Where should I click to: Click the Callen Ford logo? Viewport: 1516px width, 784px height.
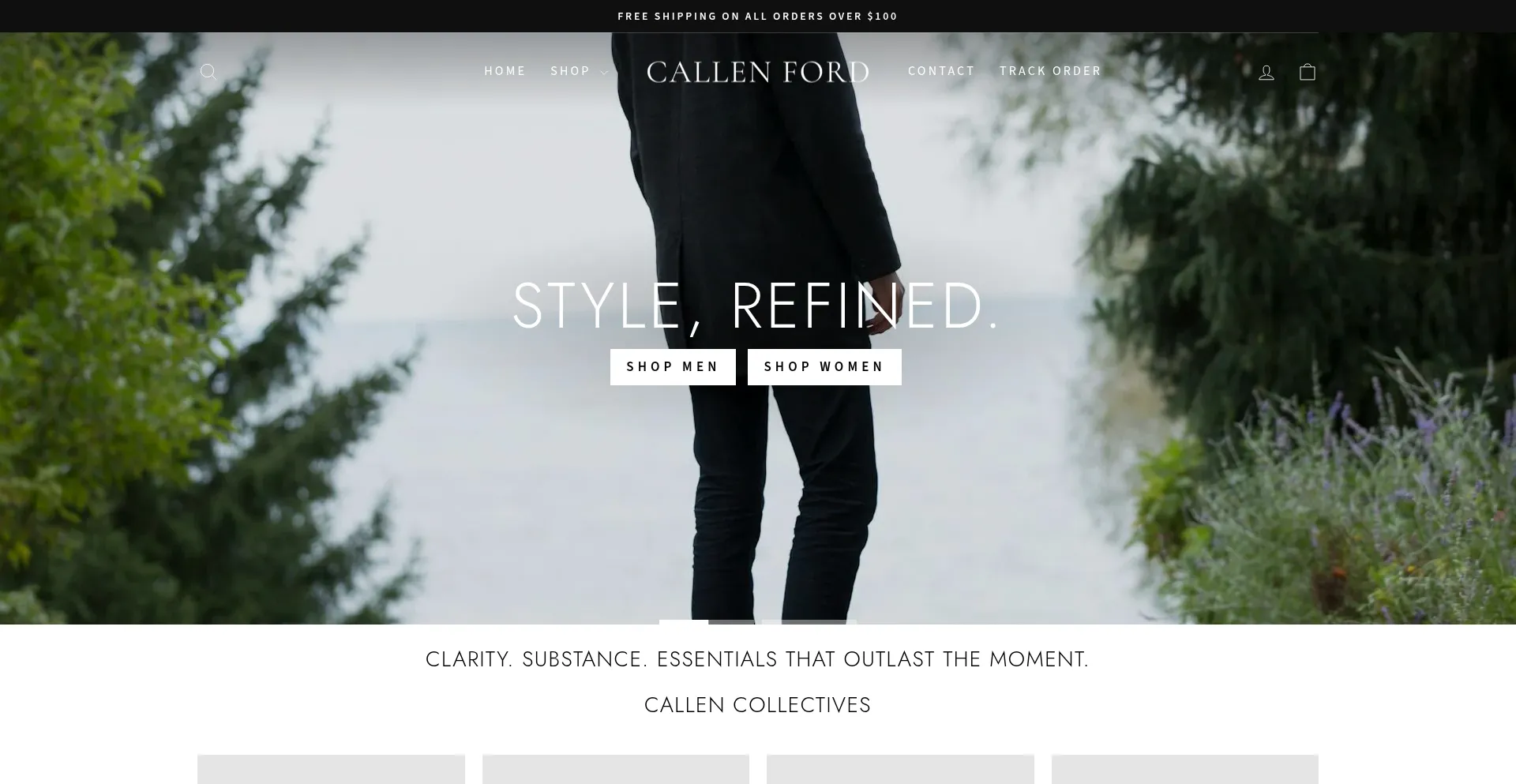[758, 72]
